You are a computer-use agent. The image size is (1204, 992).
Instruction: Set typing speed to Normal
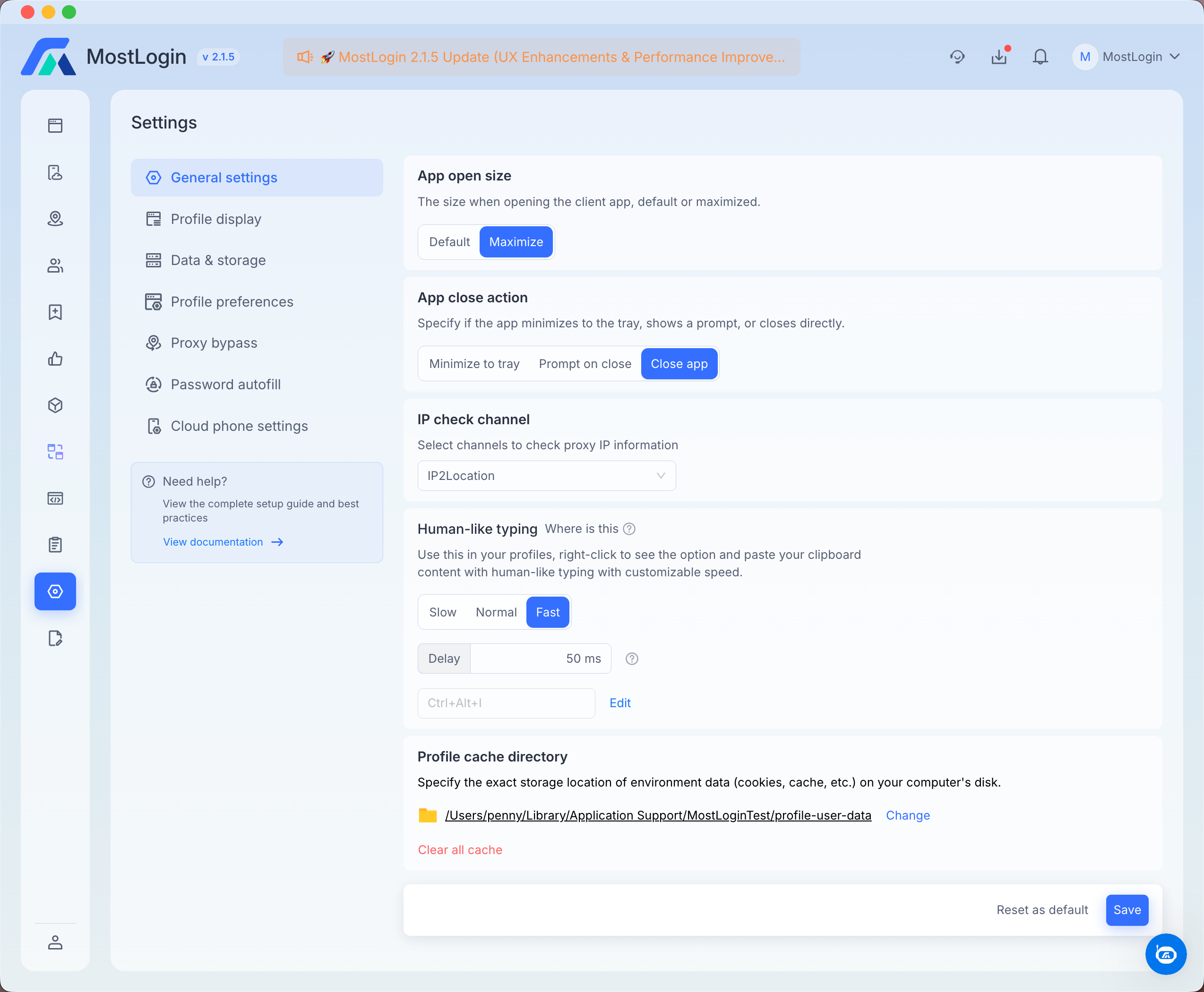(496, 613)
